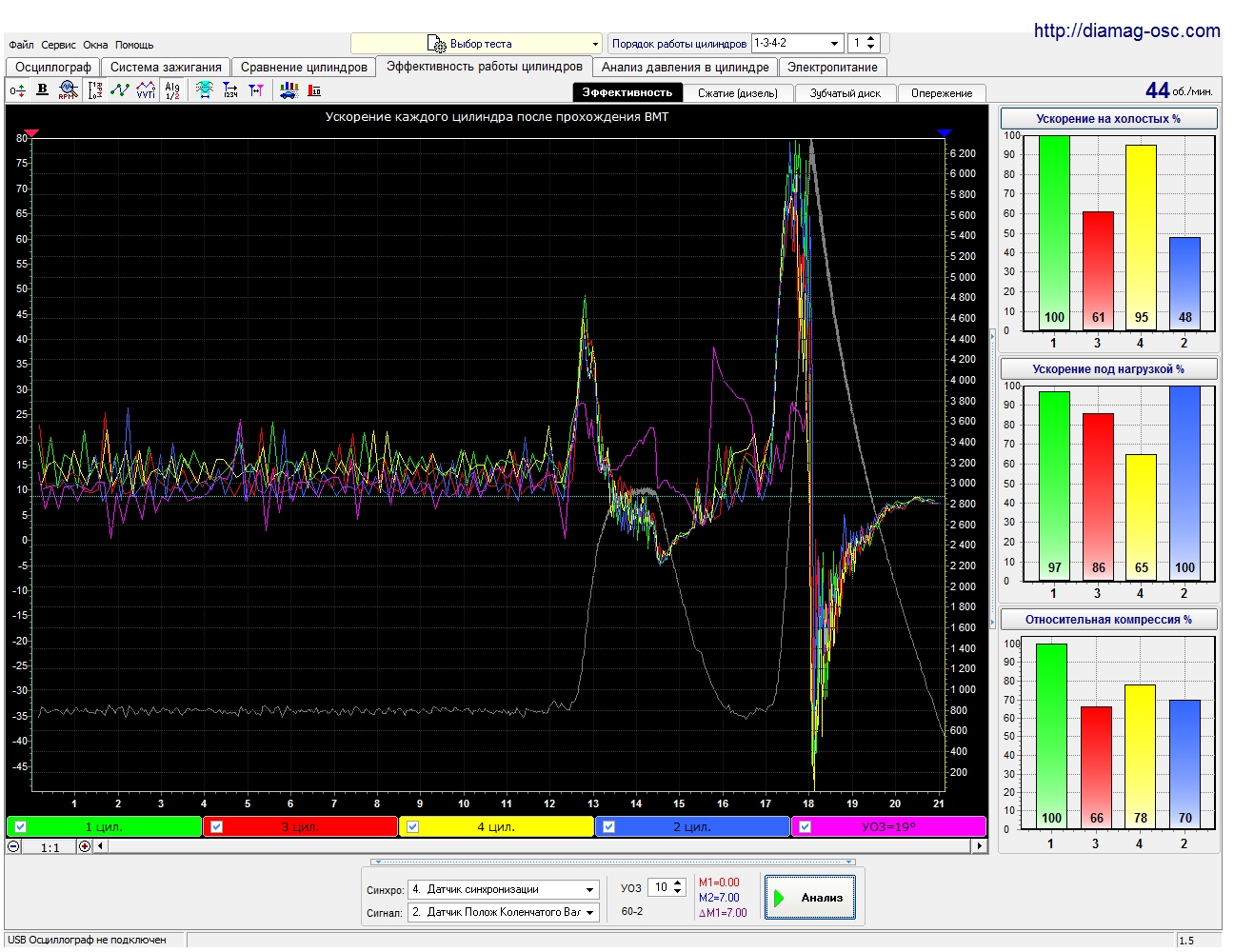Toggle the 3 цил. red checkbox

[216, 827]
